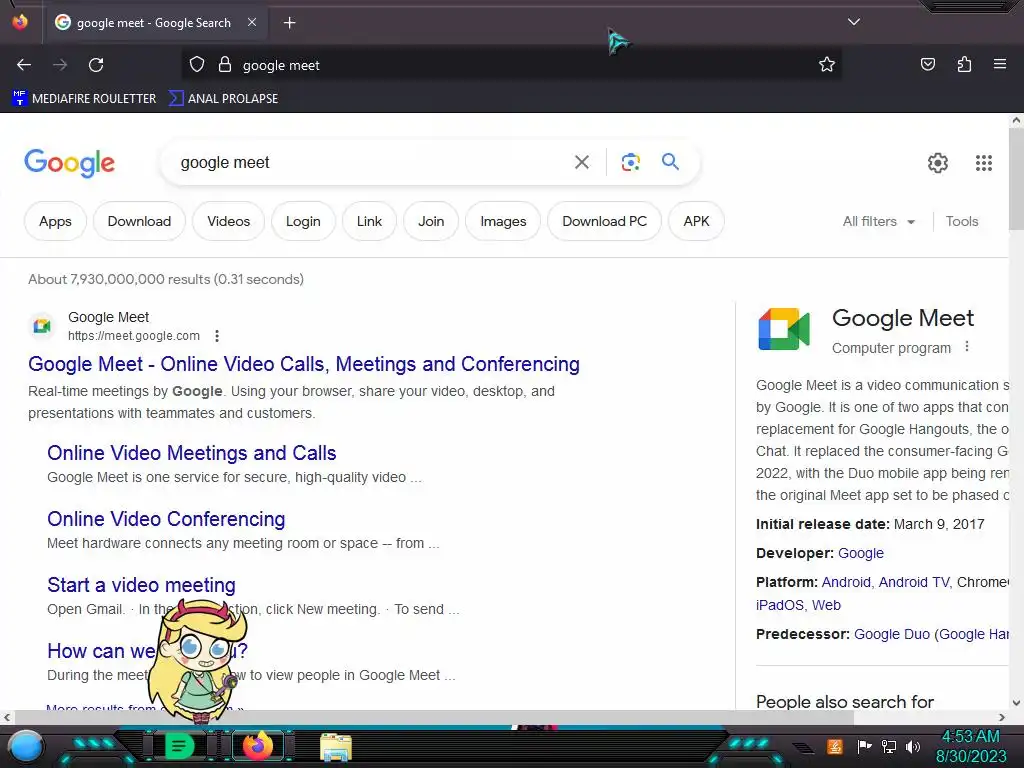Clear the Google search box text
Image resolution: width=1024 pixels, height=768 pixels.
[x=581, y=162]
